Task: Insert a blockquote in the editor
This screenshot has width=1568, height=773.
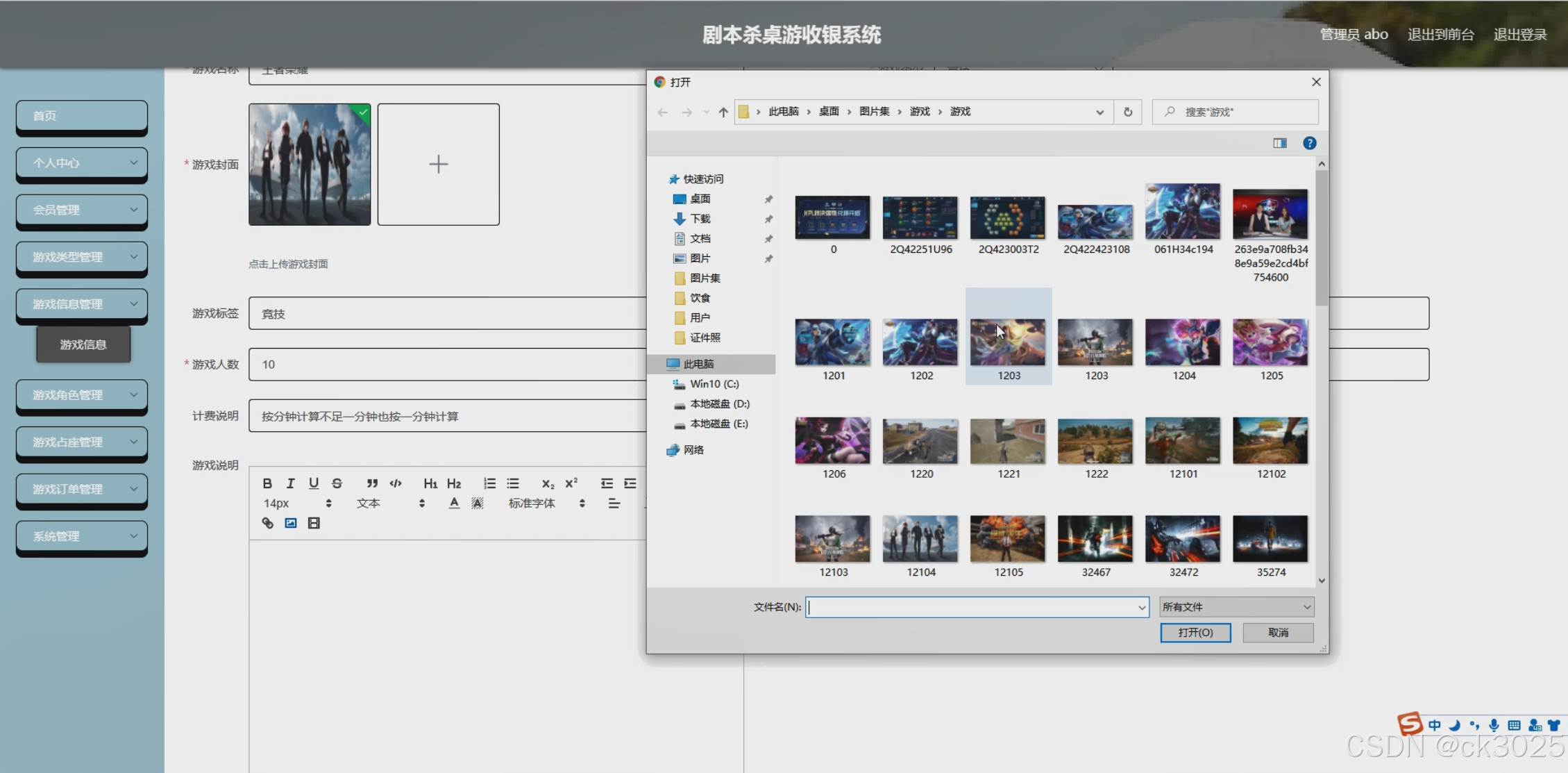Action: pos(372,483)
